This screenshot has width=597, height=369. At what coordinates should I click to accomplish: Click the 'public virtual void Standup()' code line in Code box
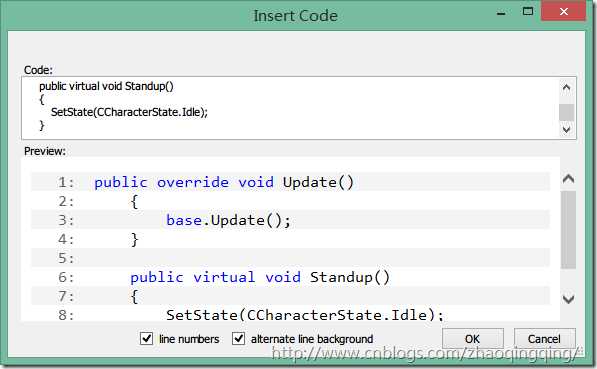[x=106, y=86]
